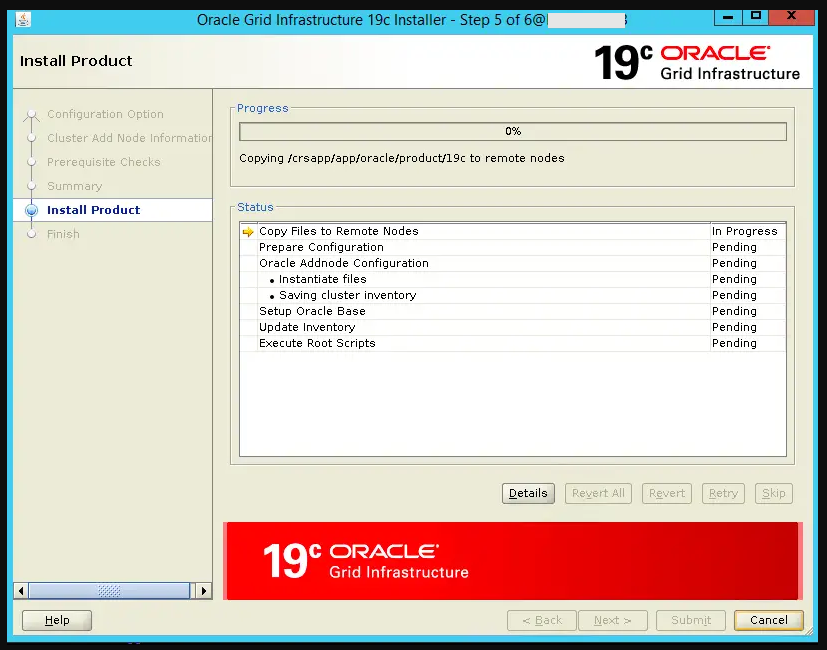Image resolution: width=827 pixels, height=650 pixels.
Task: Select the Prepare Configuration row
Action: pos(513,247)
